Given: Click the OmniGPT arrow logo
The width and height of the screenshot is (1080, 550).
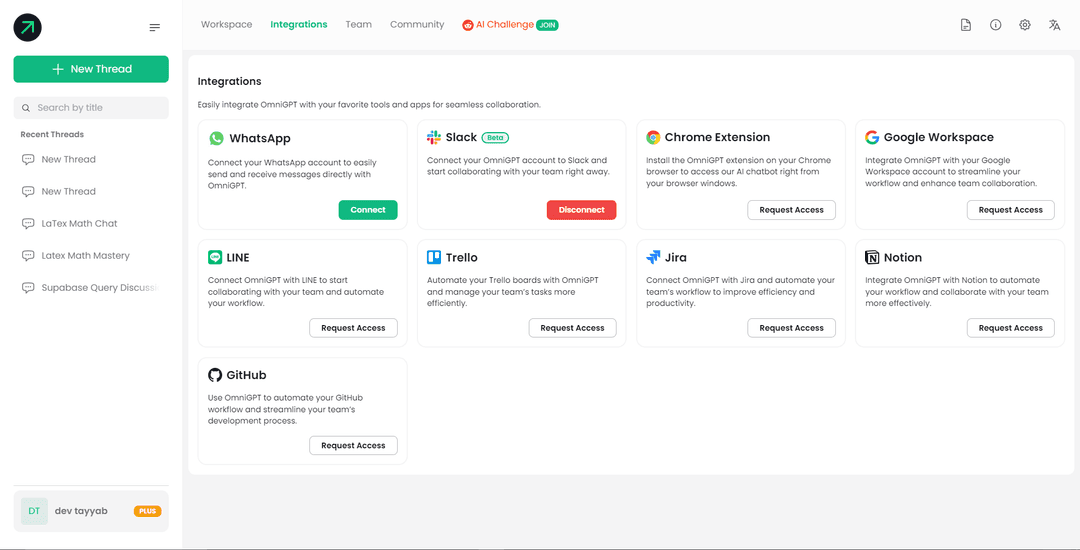Looking at the screenshot, I should pos(28,28).
